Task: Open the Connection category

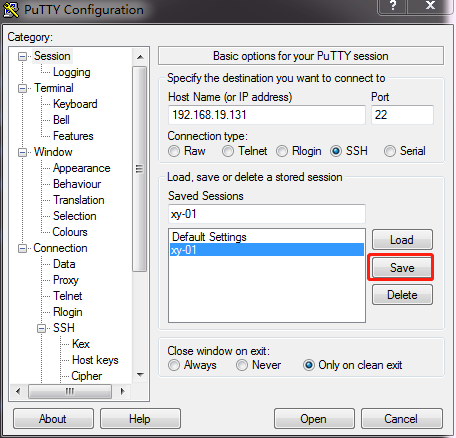Action: coord(60,248)
